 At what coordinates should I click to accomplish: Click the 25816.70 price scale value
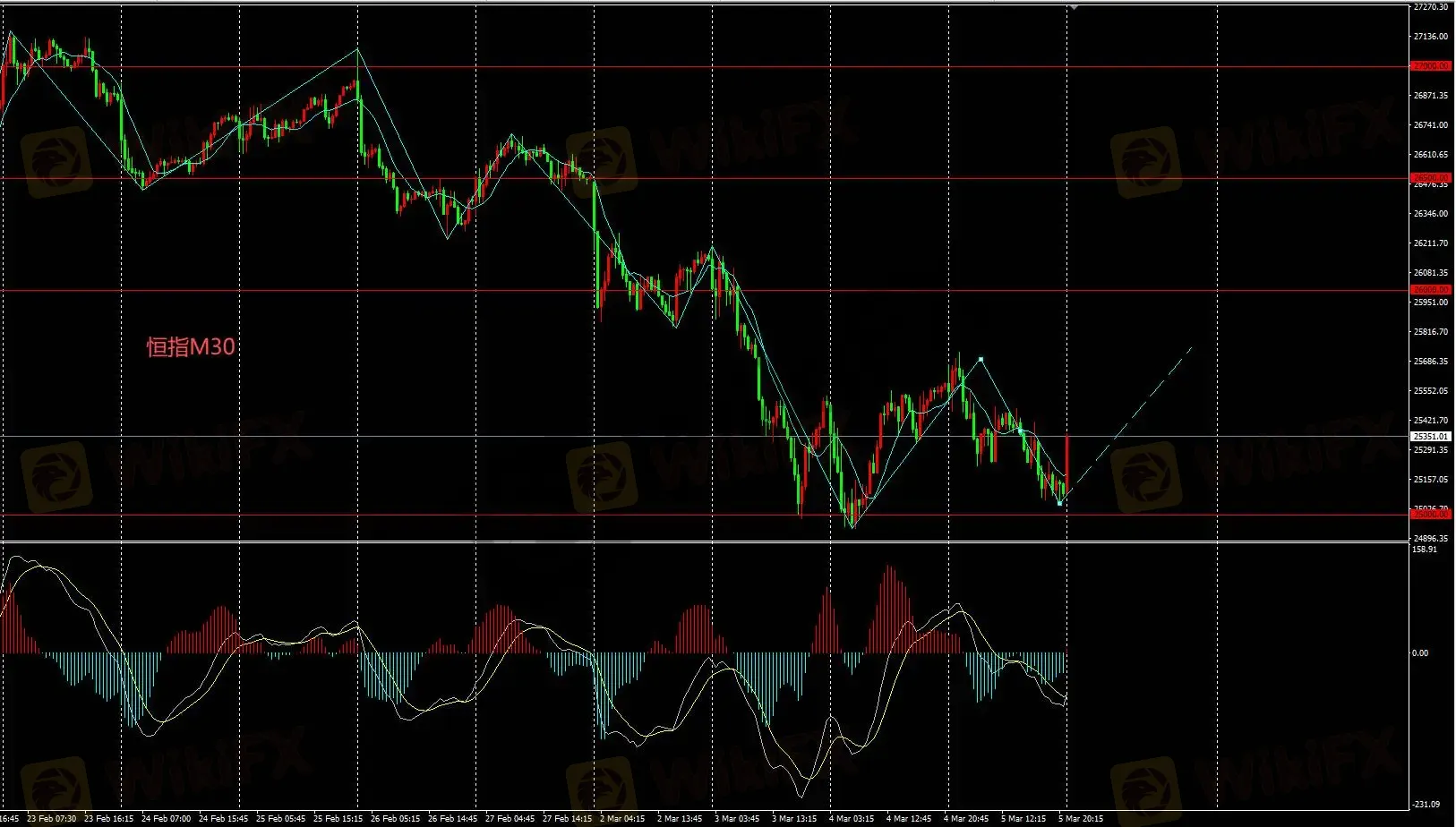coord(1430,332)
